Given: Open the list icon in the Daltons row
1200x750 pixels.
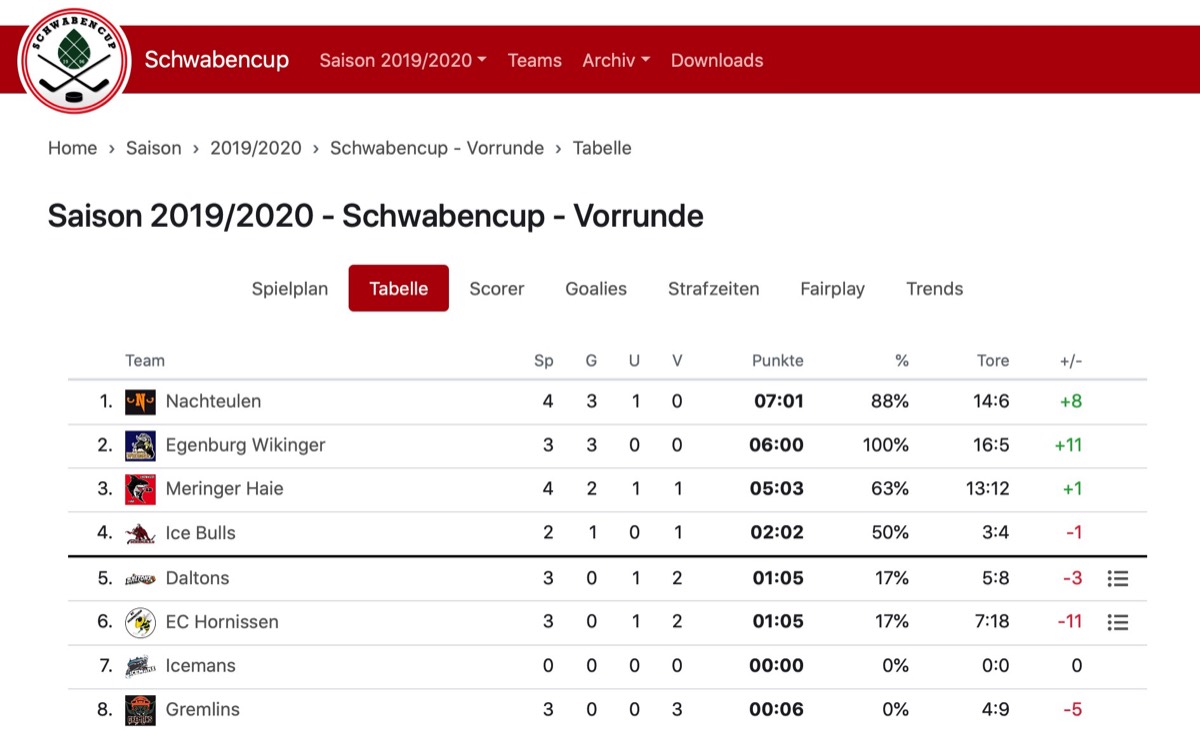Looking at the screenshot, I should 1118,578.
